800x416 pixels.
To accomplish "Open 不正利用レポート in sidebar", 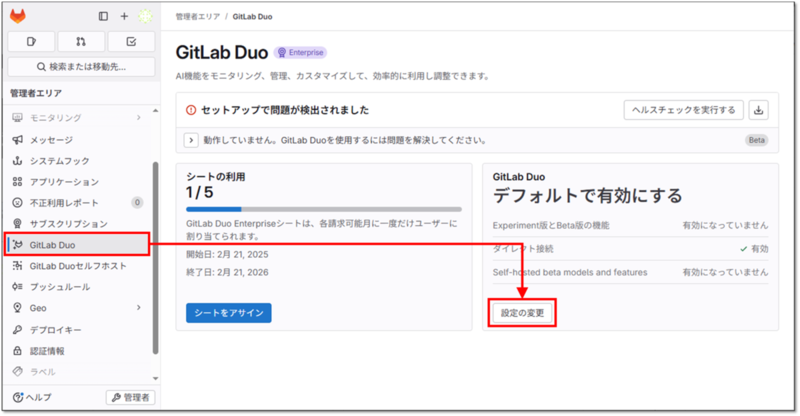I will (x=77, y=203).
